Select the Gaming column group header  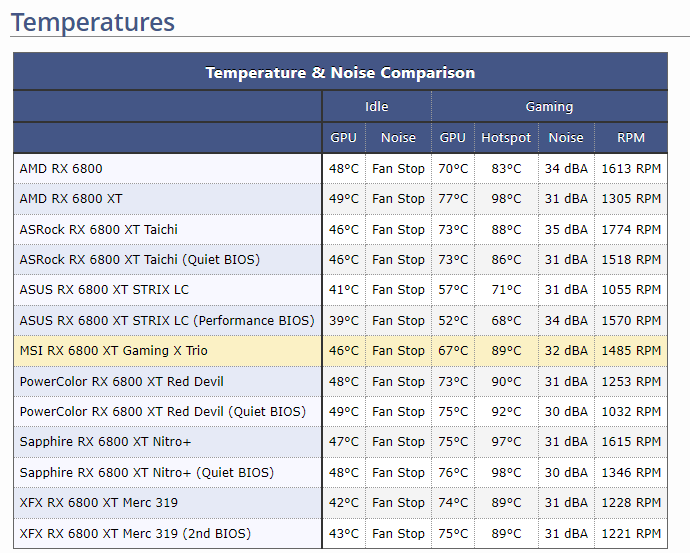[x=549, y=106]
